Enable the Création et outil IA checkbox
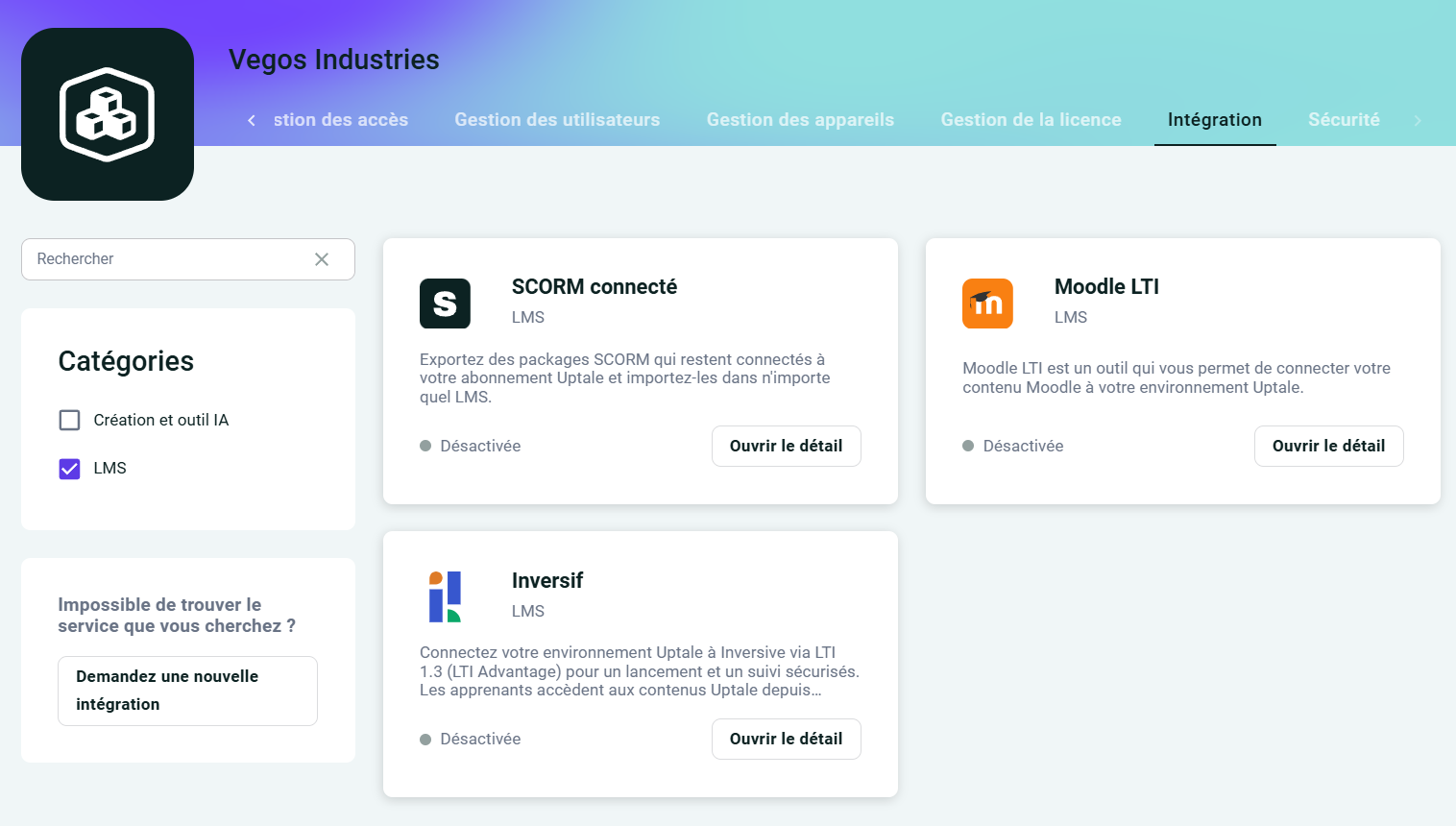The image size is (1456, 826). coord(69,420)
